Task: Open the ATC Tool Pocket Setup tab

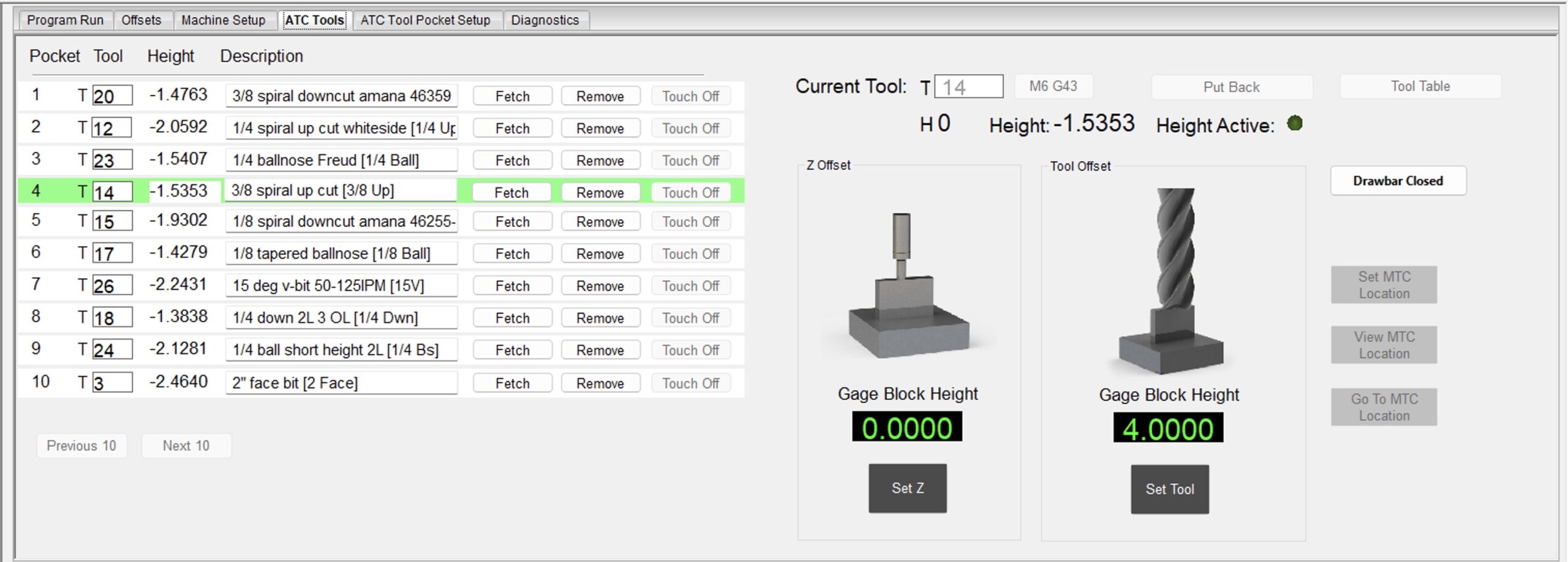Action: tap(425, 20)
